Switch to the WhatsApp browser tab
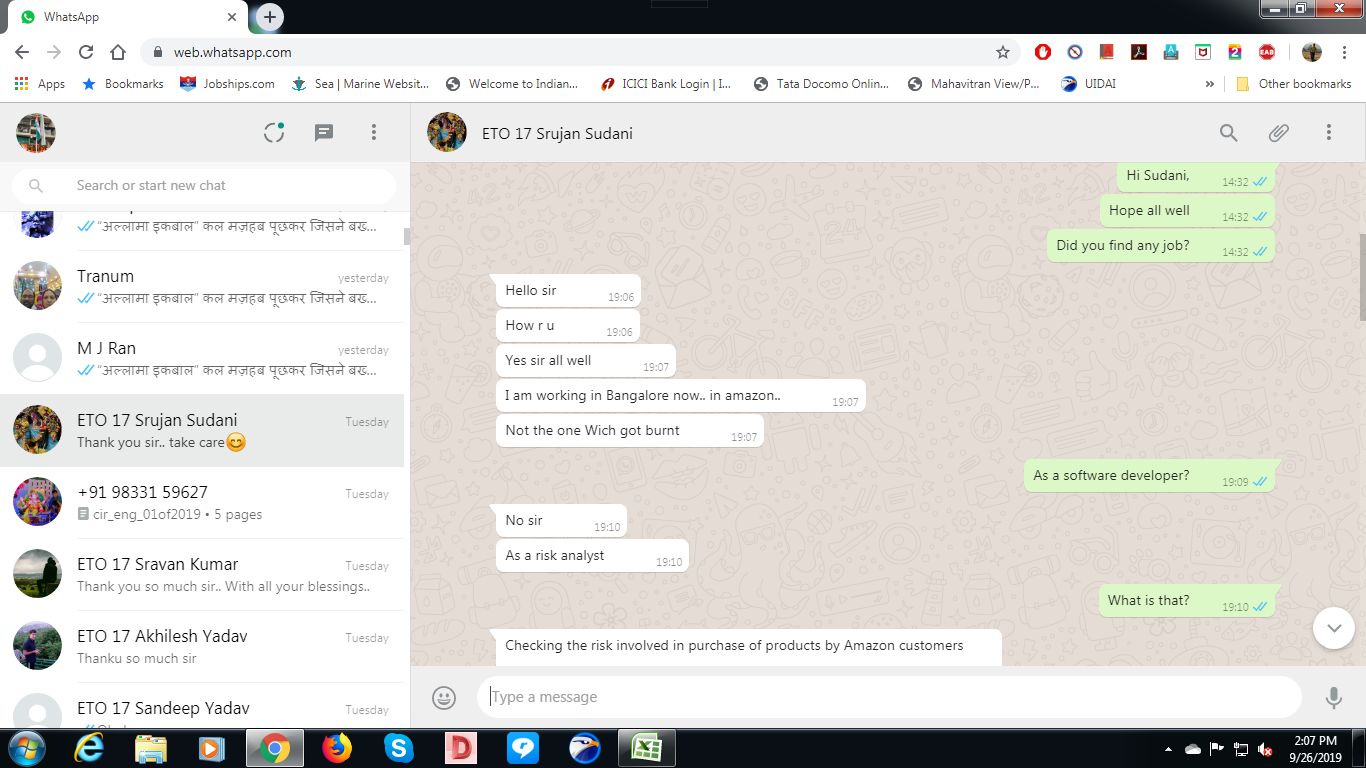This screenshot has width=1366, height=768. click(x=127, y=17)
